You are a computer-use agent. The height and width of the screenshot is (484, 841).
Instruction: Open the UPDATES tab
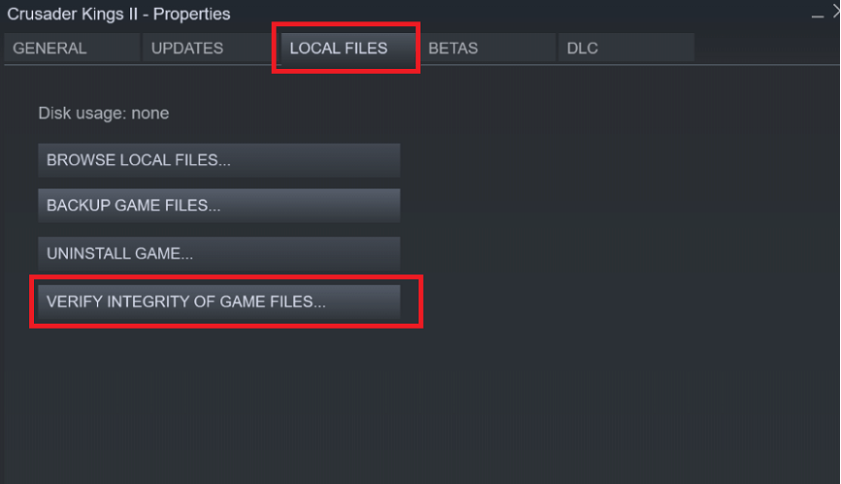[x=210, y=48]
